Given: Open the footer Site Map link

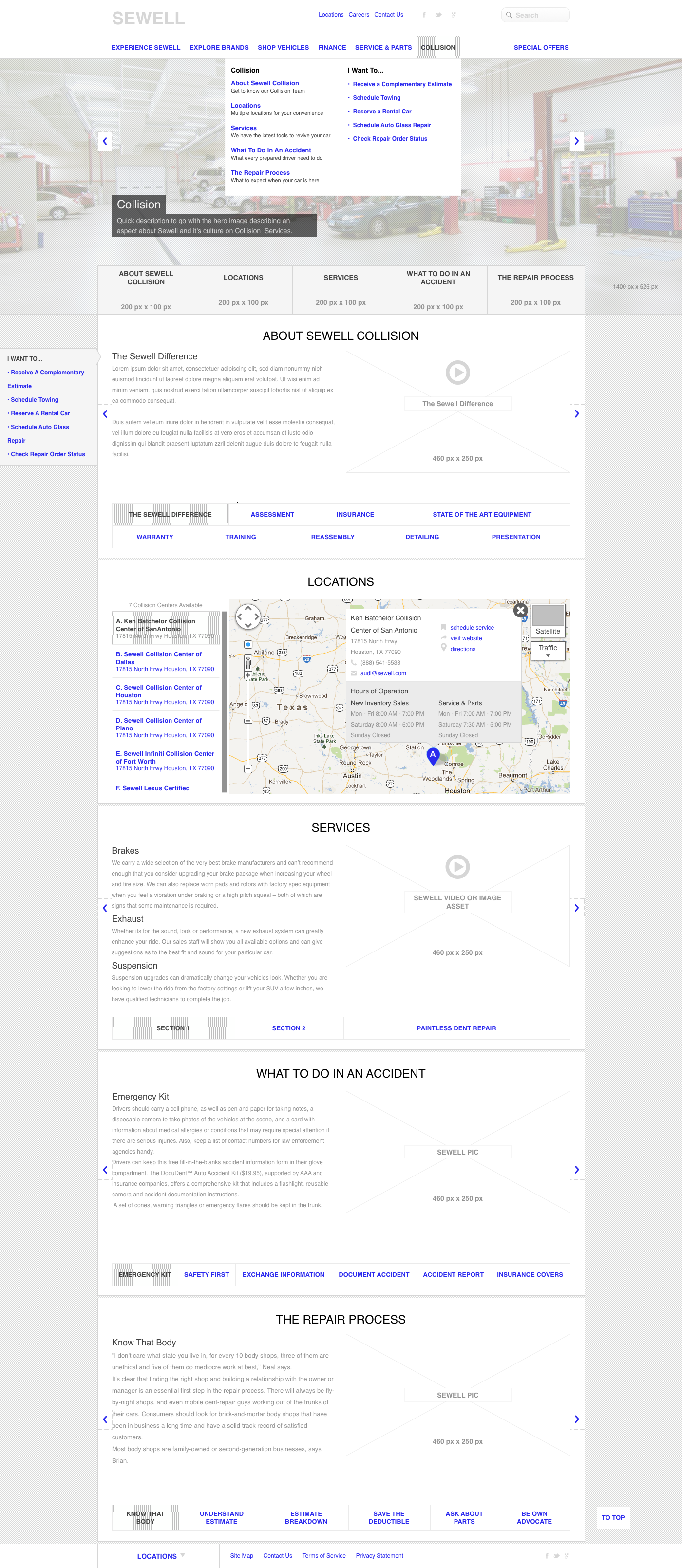Looking at the screenshot, I should (x=242, y=1556).
